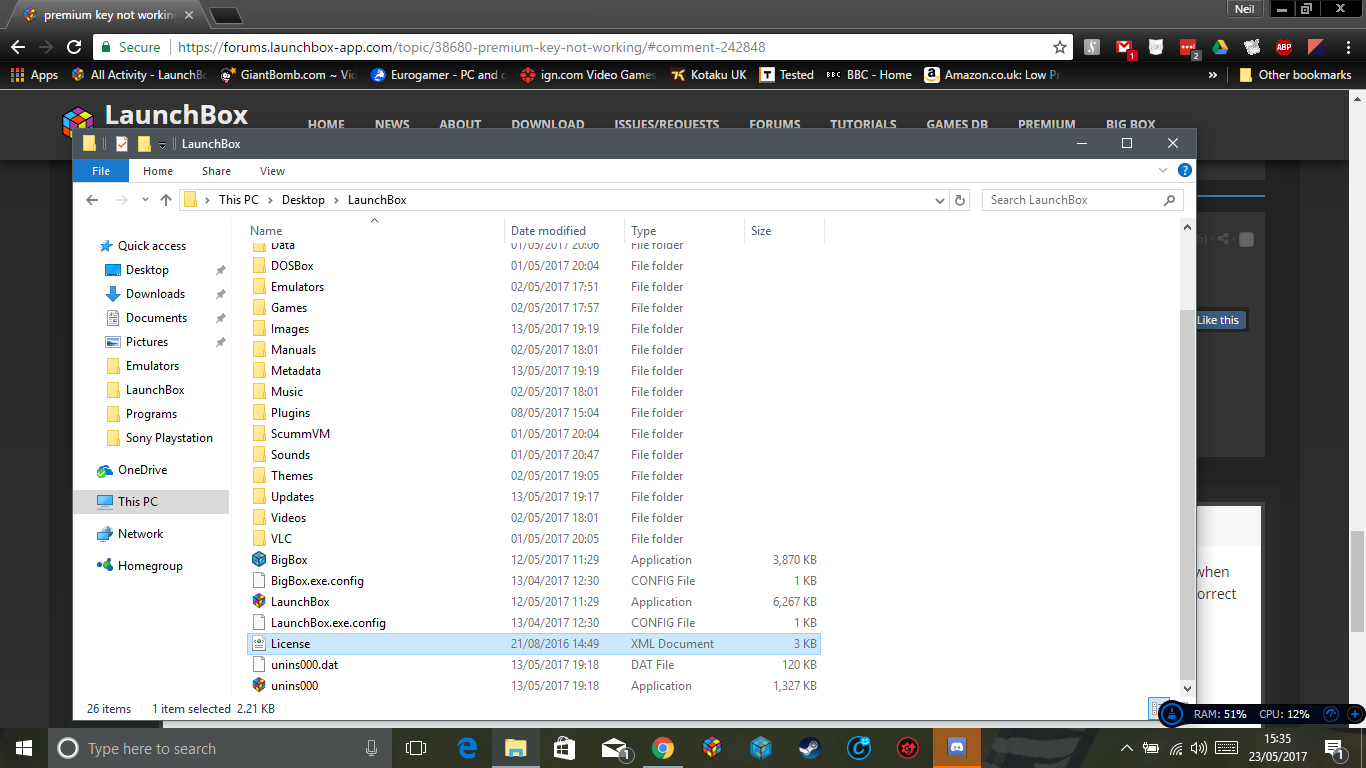Viewport: 1366px width, 768px height.
Task: Sort files by the Date modified column
Action: pyautogui.click(x=548, y=231)
